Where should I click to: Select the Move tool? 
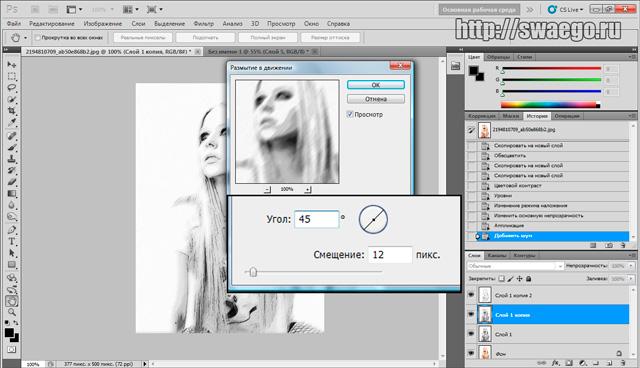(x=11, y=64)
